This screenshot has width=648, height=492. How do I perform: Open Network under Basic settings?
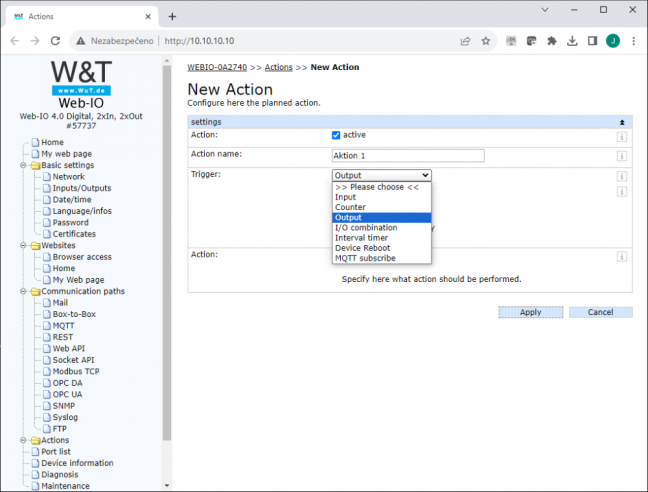(69, 177)
